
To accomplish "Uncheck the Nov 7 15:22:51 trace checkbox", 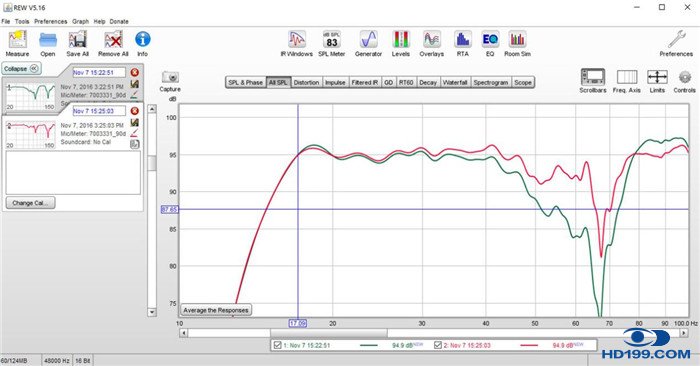I will pyautogui.click(x=277, y=345).
